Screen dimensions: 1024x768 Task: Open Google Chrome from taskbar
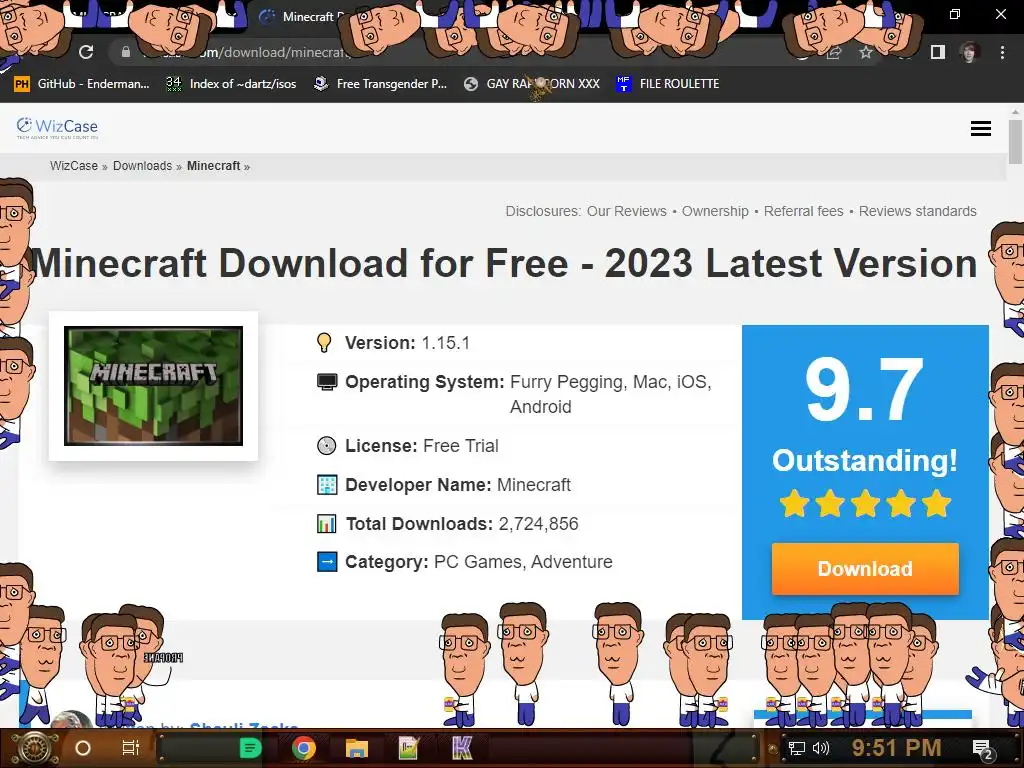(304, 748)
